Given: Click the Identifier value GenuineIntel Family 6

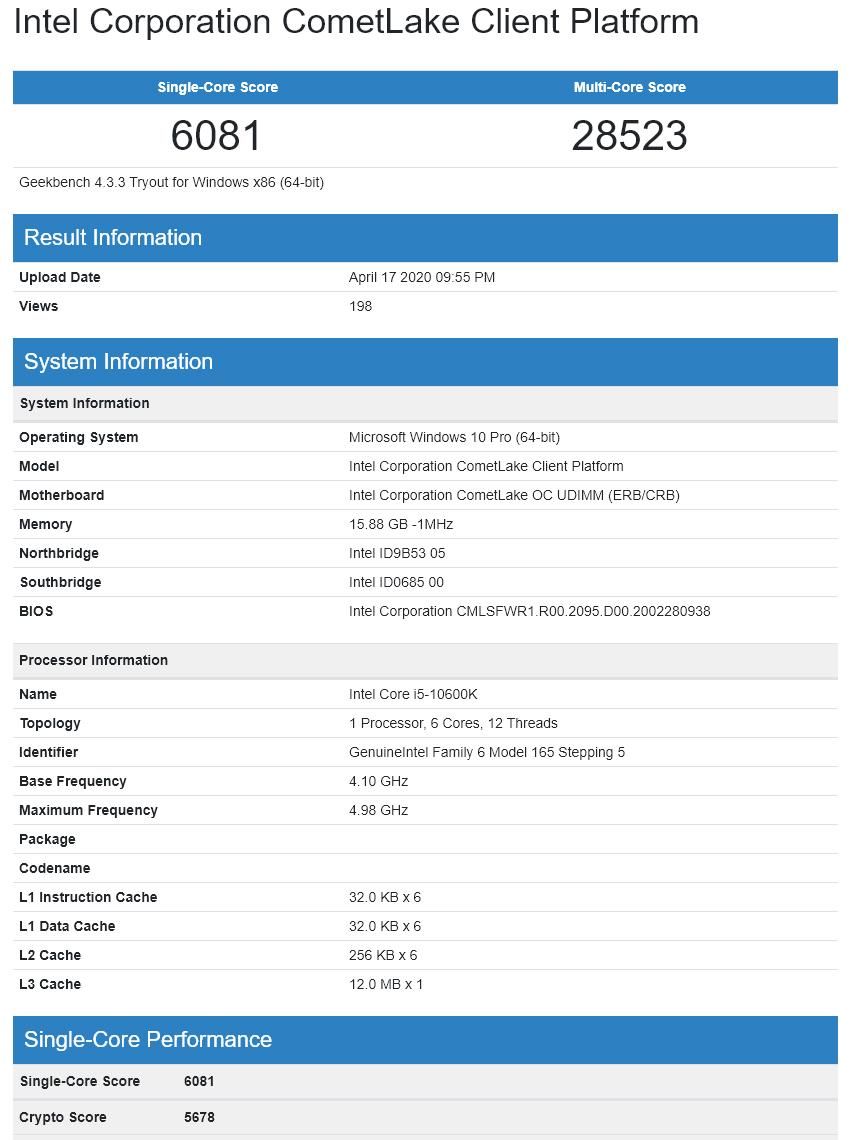Looking at the screenshot, I should click(486, 752).
